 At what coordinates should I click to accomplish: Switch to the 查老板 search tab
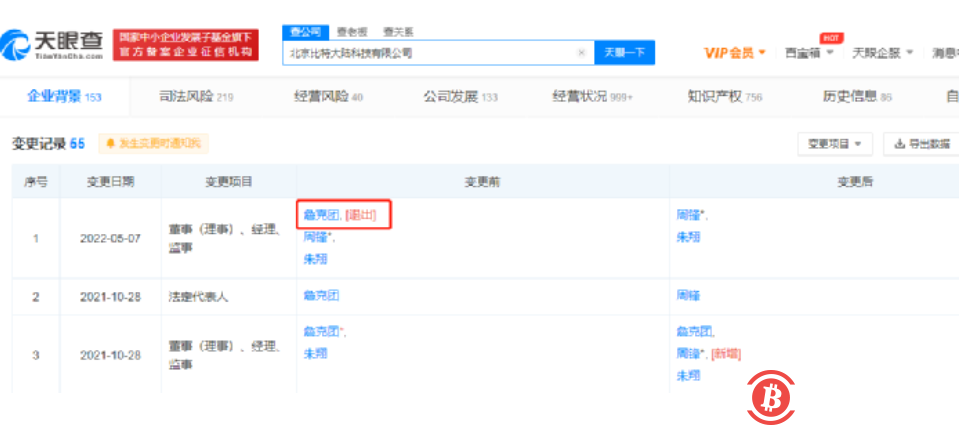click(x=352, y=33)
